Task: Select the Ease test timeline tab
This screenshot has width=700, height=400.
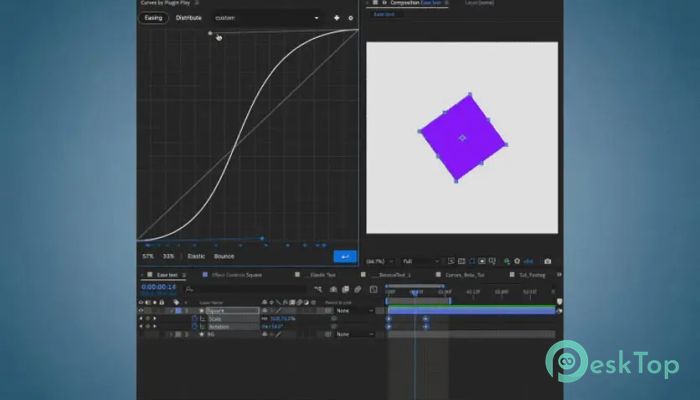Action: 167,275
